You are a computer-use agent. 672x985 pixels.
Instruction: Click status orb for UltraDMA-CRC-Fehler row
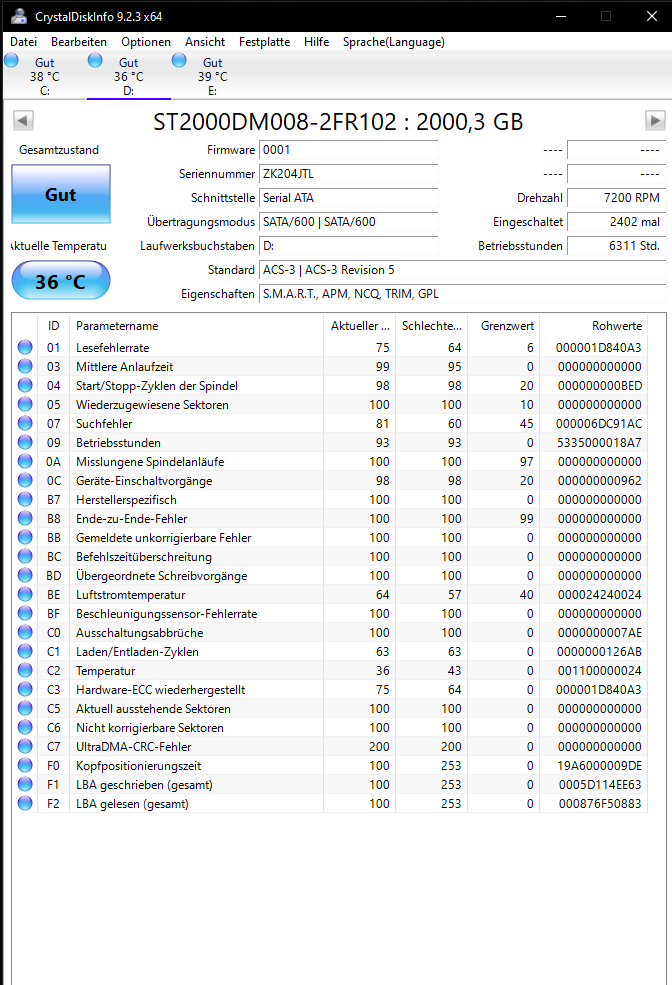click(25, 746)
